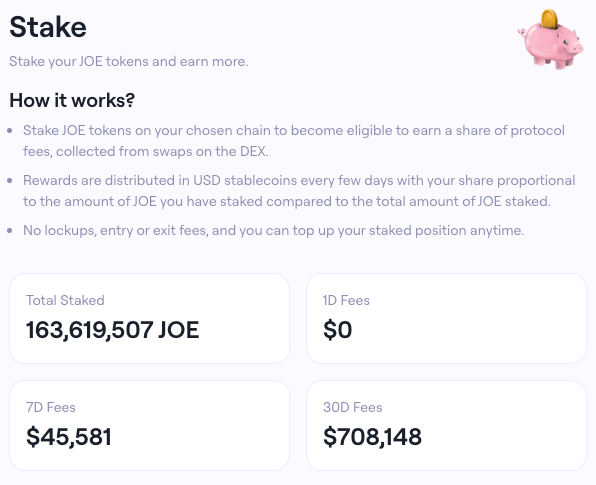Click the '$45,581' value
This screenshot has height=485, width=596.
(69, 437)
